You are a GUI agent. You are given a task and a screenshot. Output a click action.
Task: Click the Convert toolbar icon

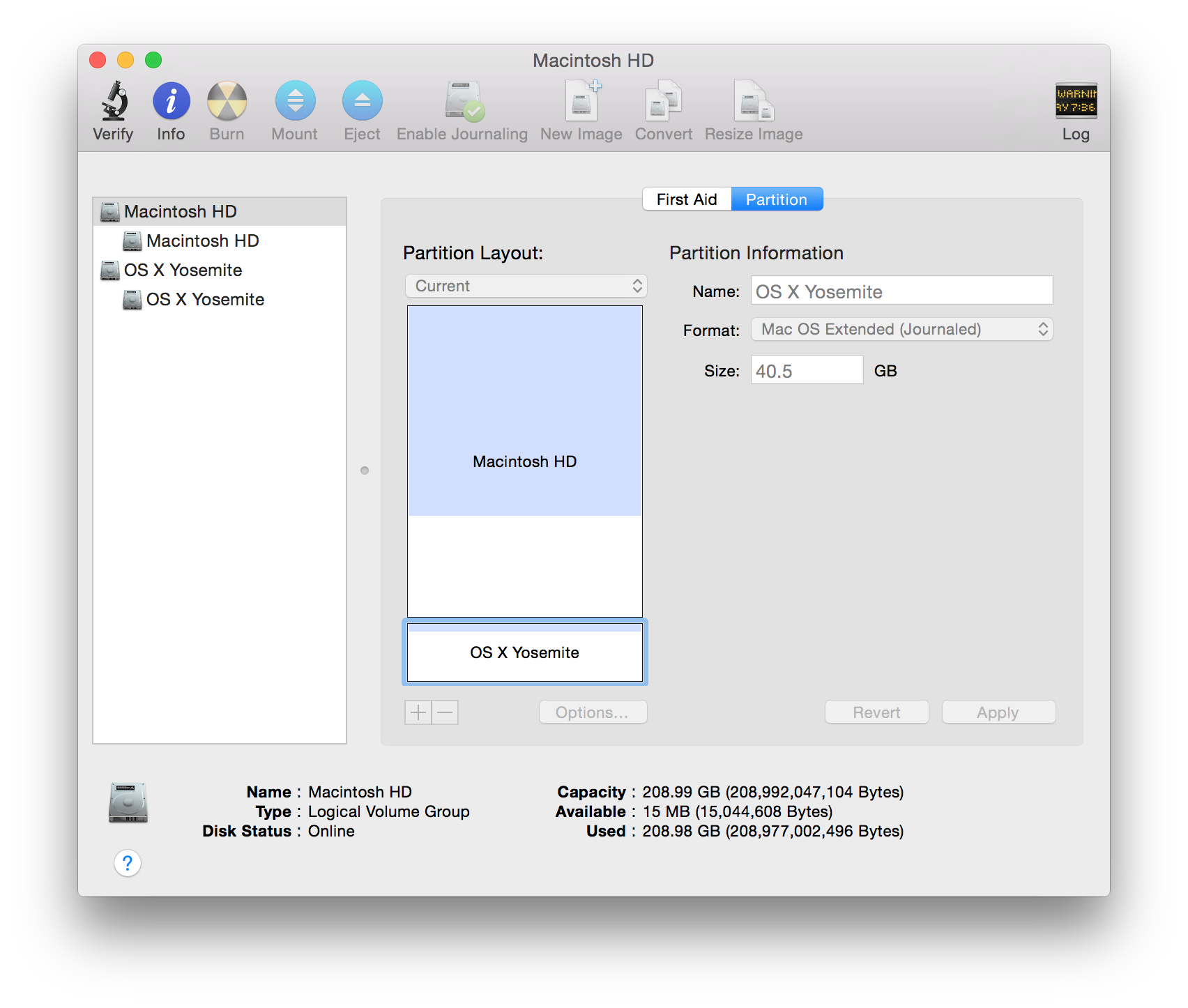coord(663,101)
